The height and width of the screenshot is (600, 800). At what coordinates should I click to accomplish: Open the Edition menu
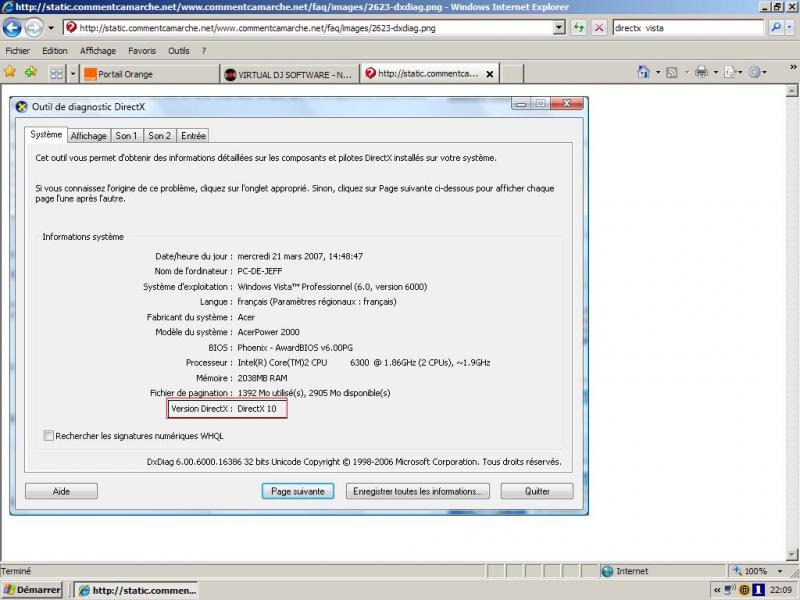click(55, 51)
